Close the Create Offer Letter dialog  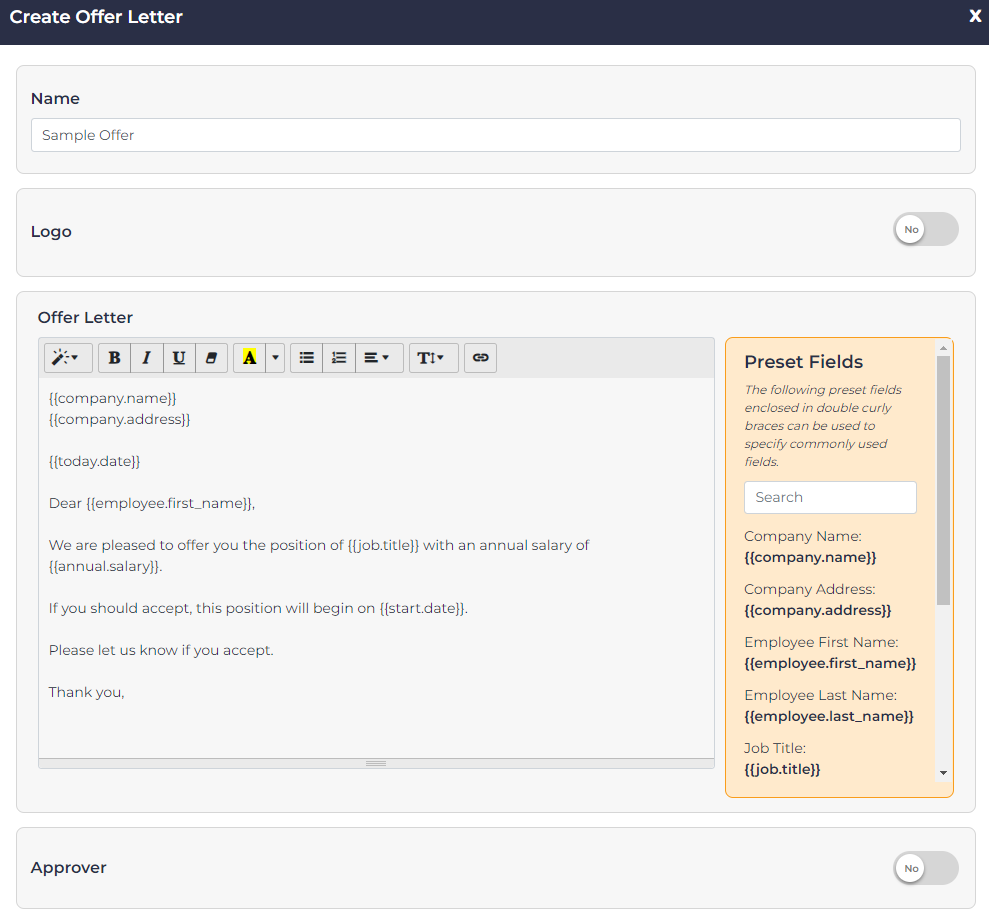975,16
